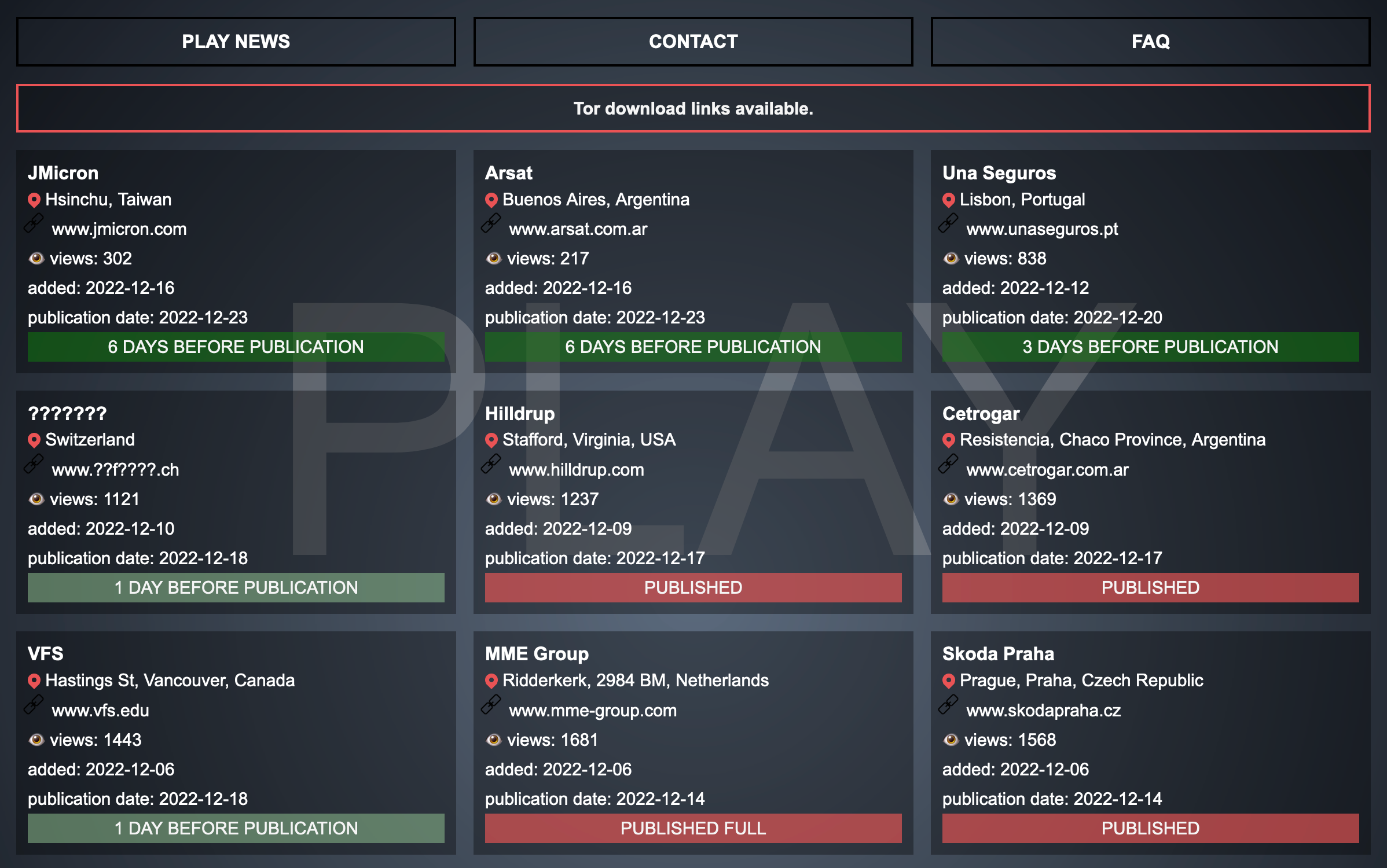Screen dimensions: 1387x868
Task: Click the PUBLISHED FULL bar for MME Group
Action: click(x=693, y=828)
